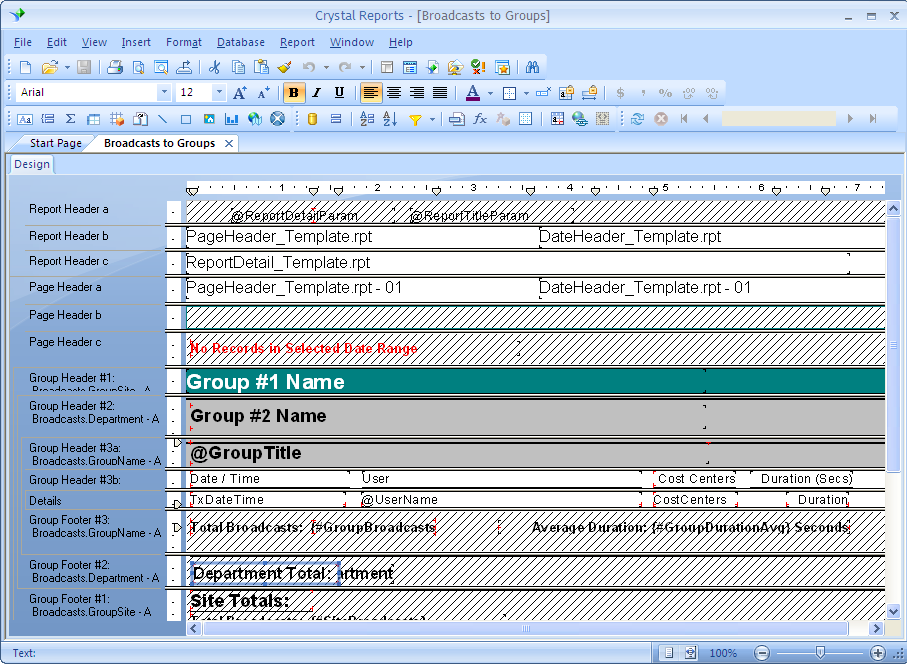This screenshot has height=664, width=907.
Task: Switch to the Start Page tab
Action: 55,143
